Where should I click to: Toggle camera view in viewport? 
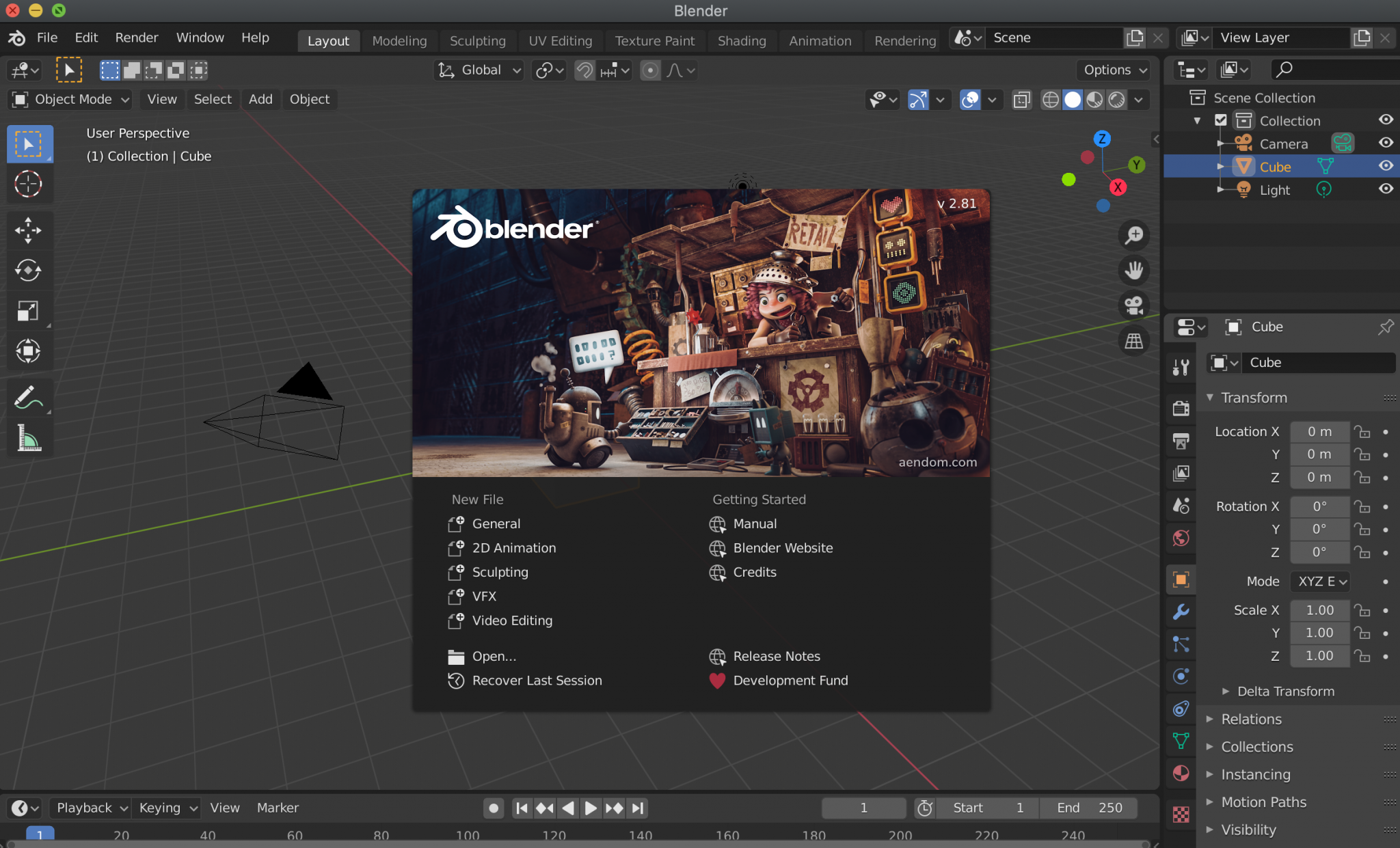pos(1134,305)
